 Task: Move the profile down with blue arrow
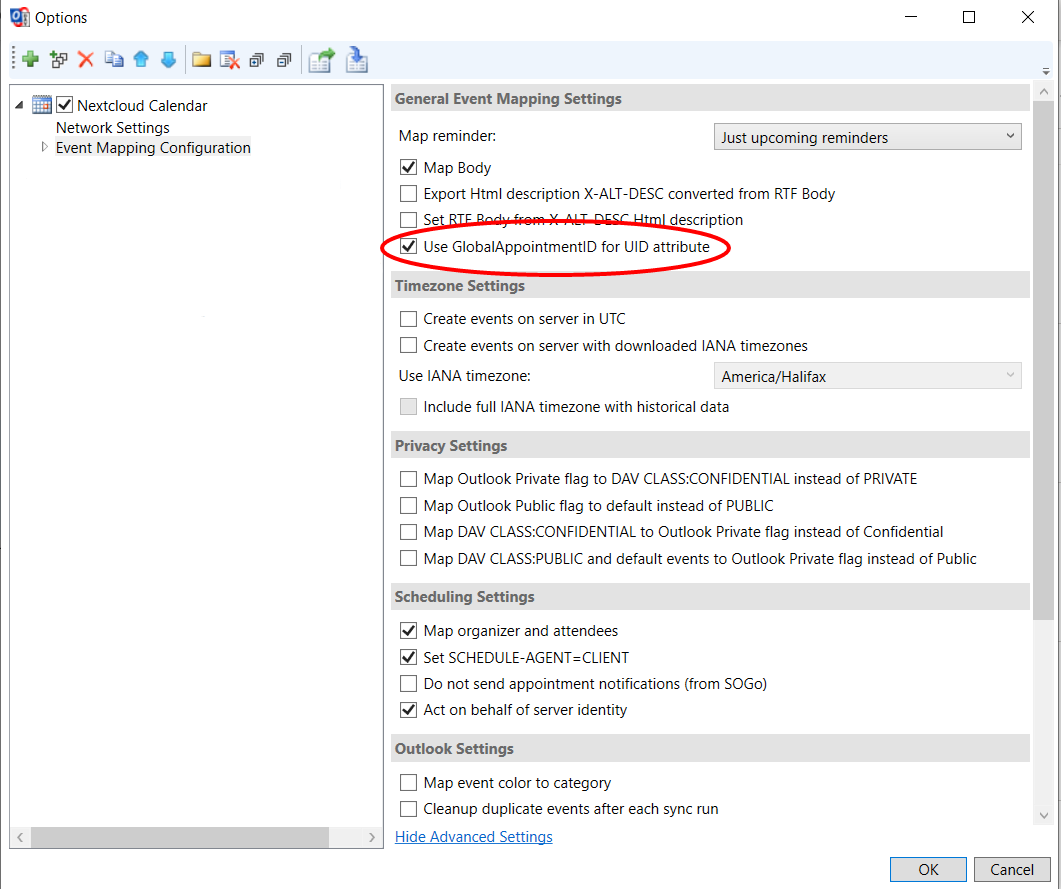pyautogui.click(x=168, y=60)
